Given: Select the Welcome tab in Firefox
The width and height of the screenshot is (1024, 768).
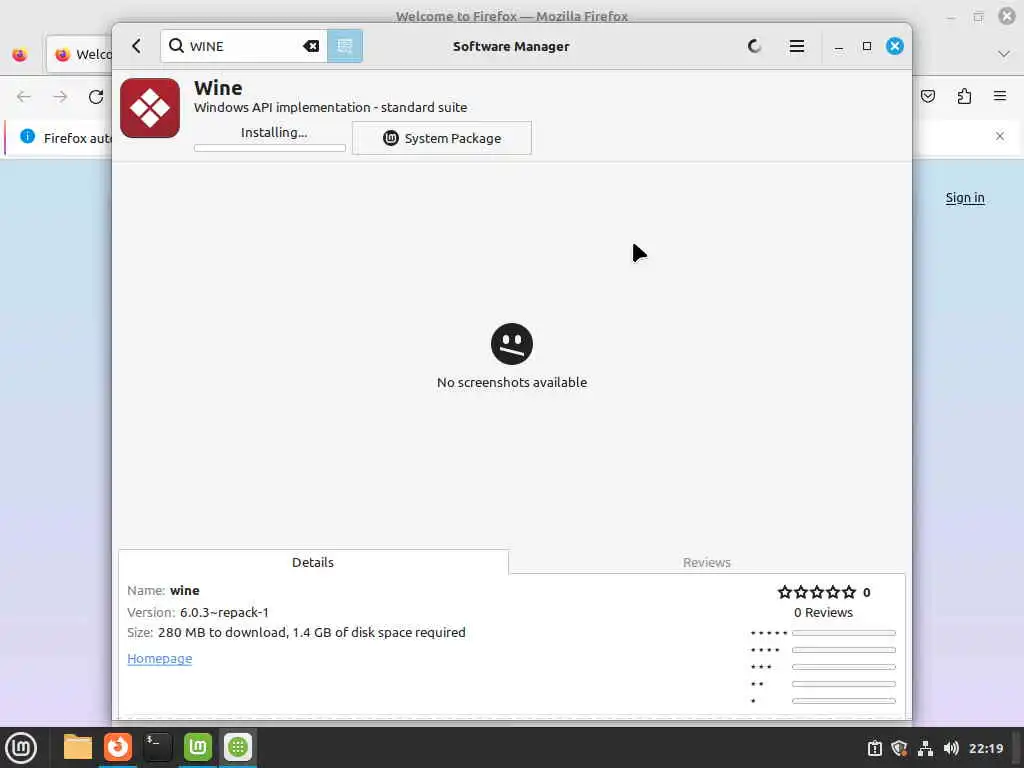Looking at the screenshot, I should click(x=79, y=54).
